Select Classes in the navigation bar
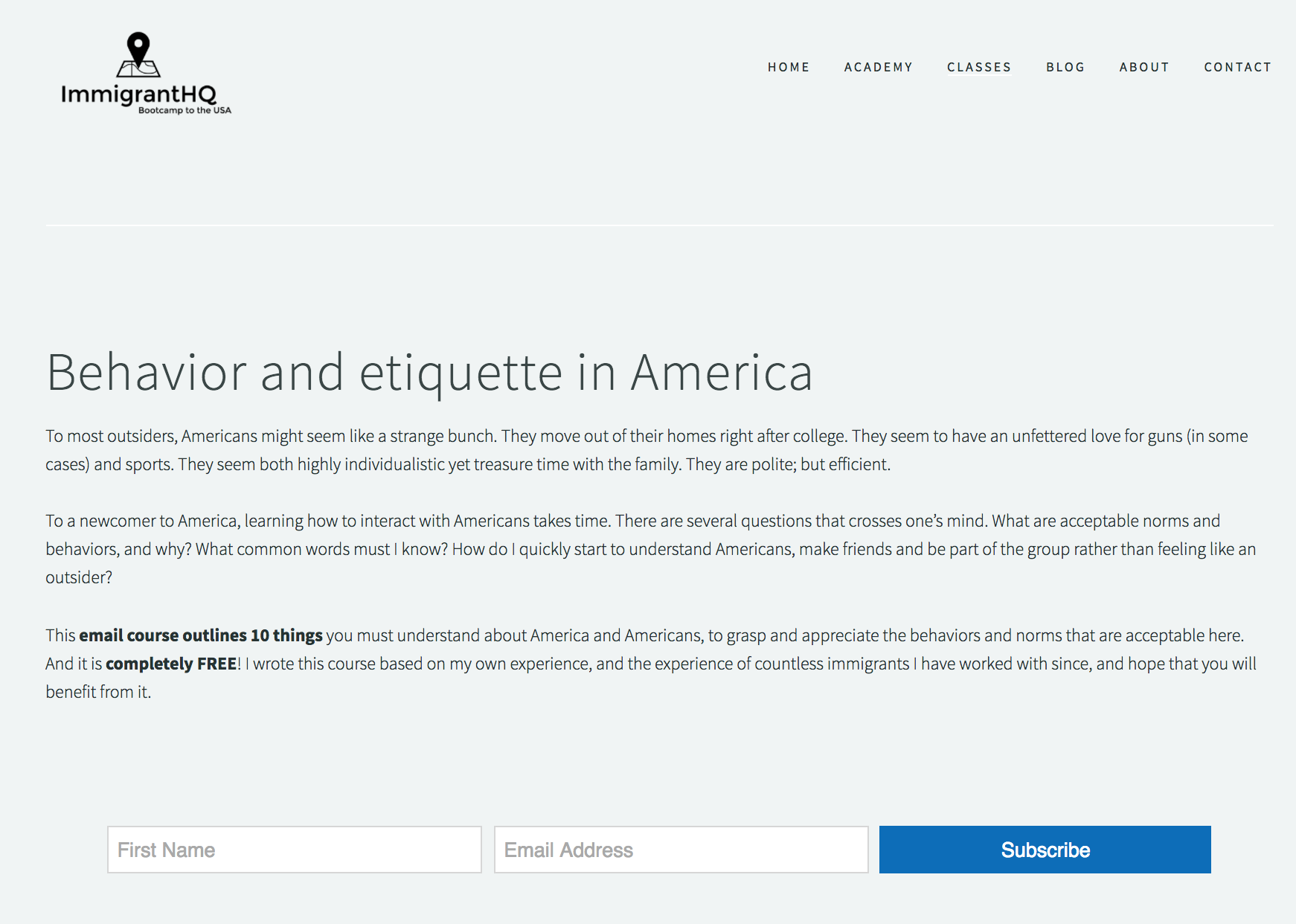The width and height of the screenshot is (1296, 924). [979, 67]
